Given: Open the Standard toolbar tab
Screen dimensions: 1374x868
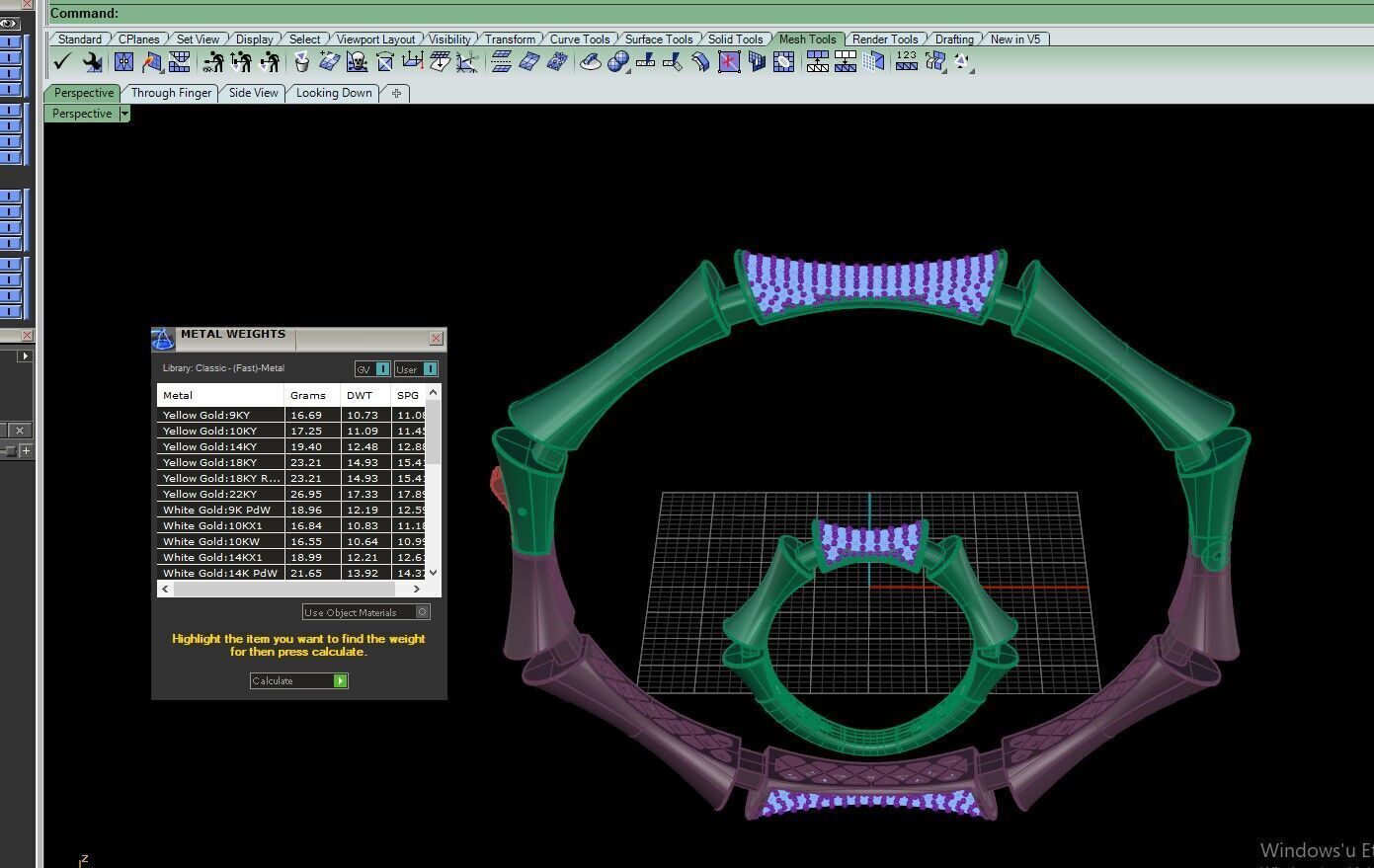Looking at the screenshot, I should click(x=80, y=39).
